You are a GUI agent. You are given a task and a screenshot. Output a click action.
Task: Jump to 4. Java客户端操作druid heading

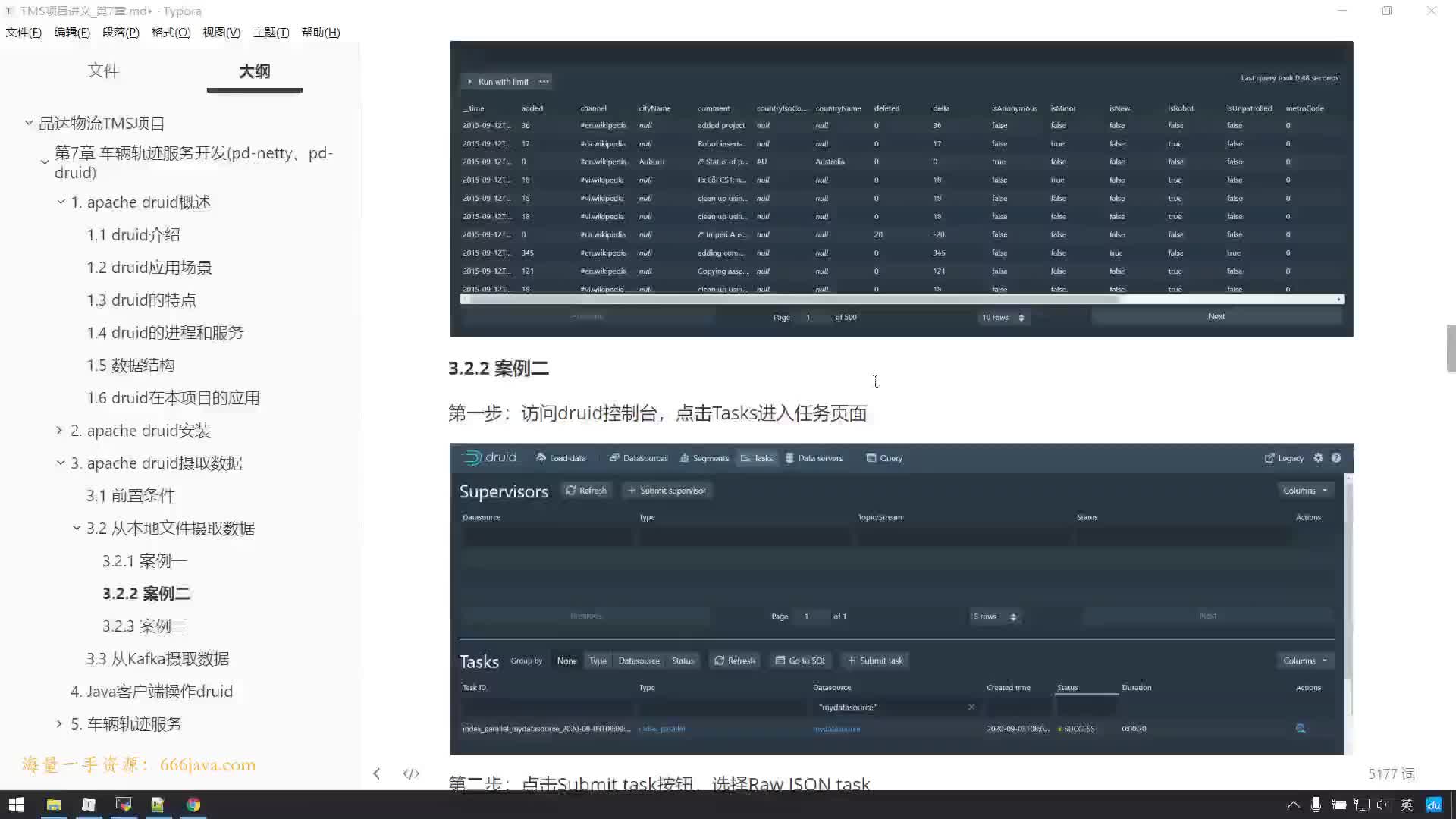(x=152, y=692)
